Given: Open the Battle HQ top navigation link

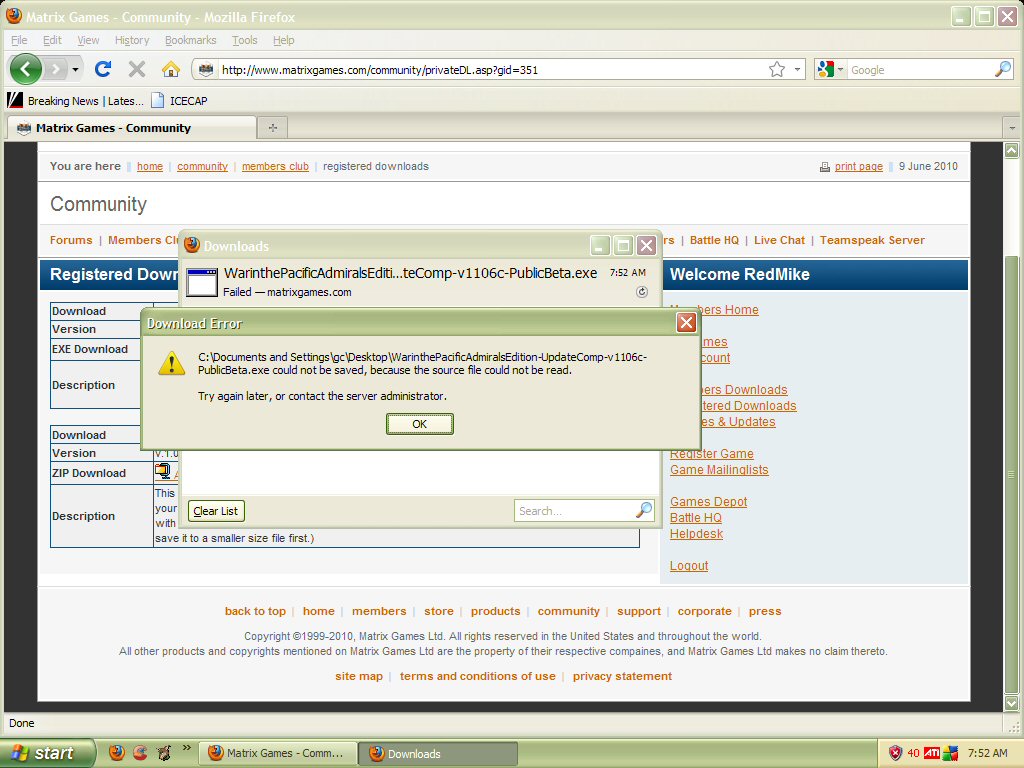Looking at the screenshot, I should 714,240.
